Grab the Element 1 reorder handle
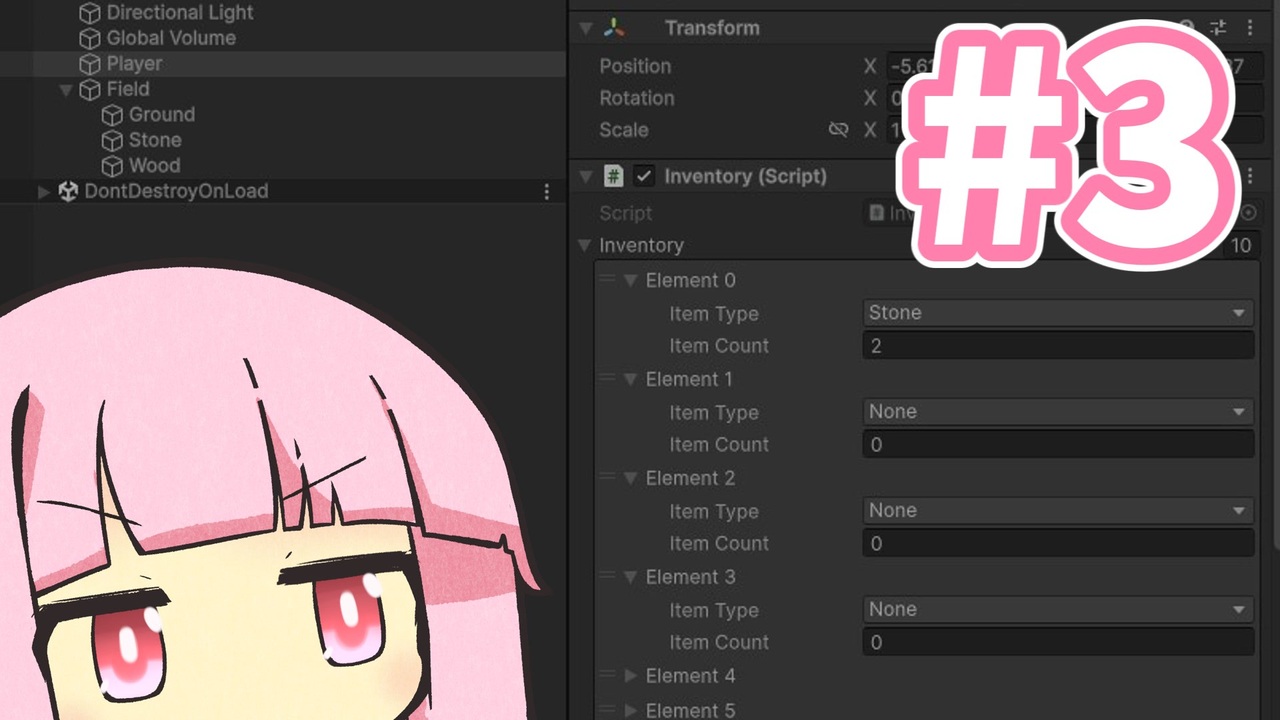Image resolution: width=1280 pixels, height=720 pixels. pyautogui.click(x=606, y=379)
